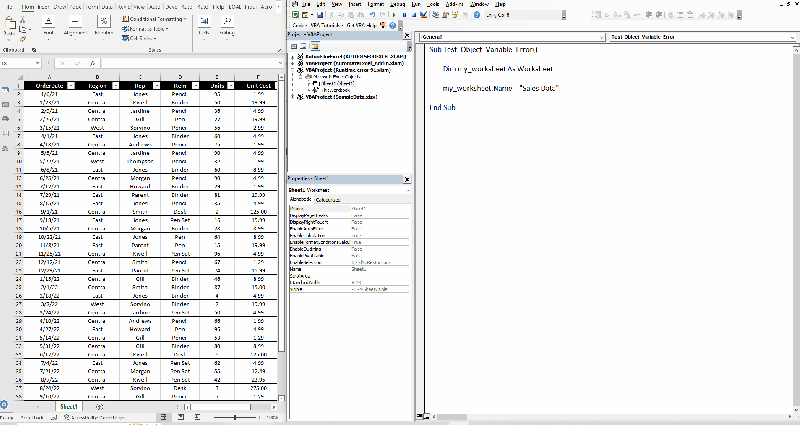
Task: Click Run Sub green play icon
Action: click(x=394, y=15)
